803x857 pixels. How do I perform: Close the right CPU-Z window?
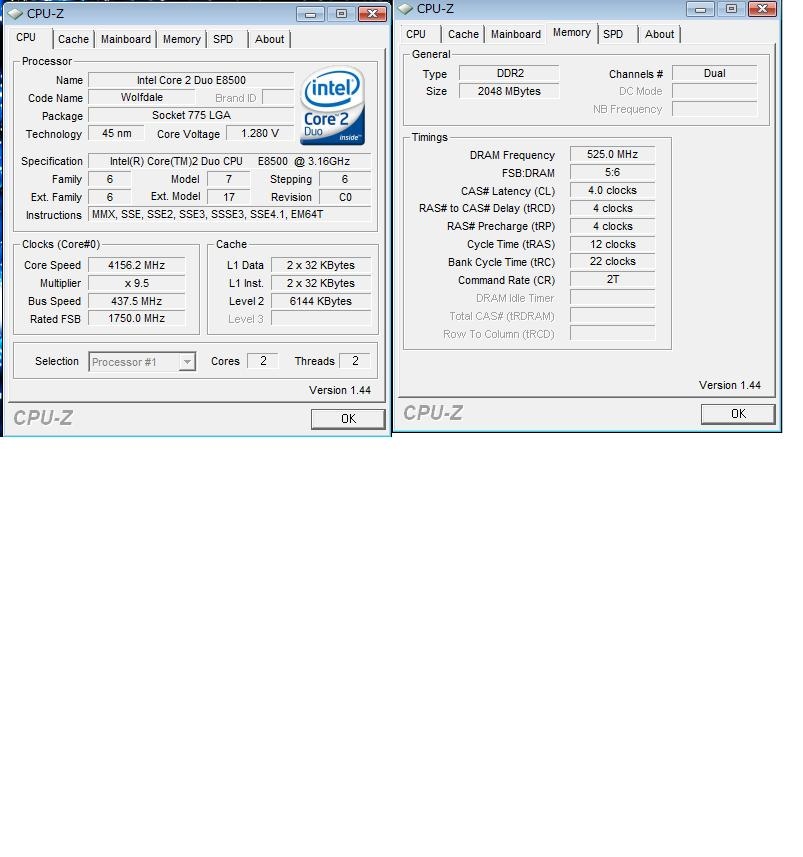(x=763, y=9)
